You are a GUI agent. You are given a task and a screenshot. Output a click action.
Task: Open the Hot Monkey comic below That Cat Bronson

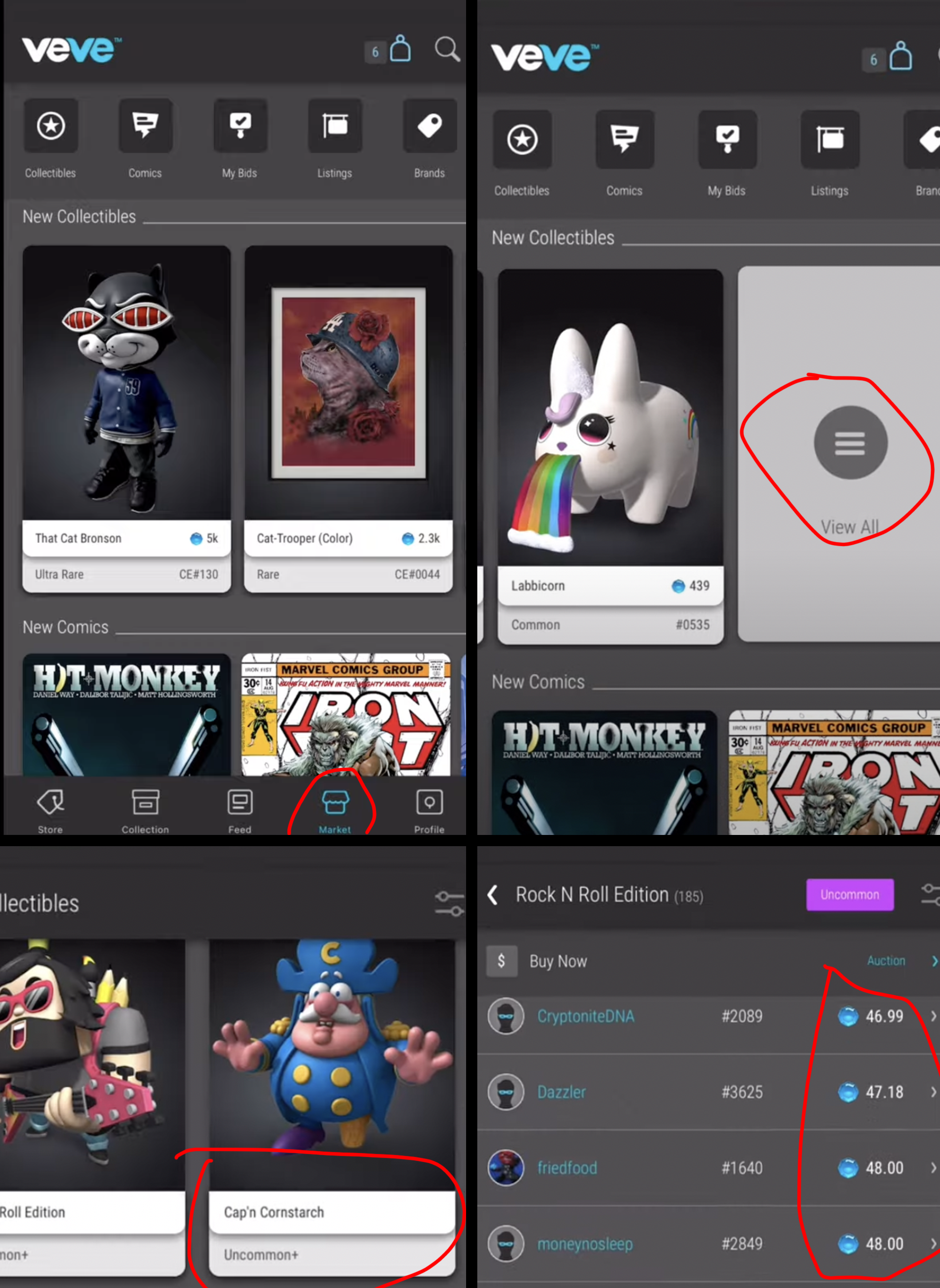[126, 715]
